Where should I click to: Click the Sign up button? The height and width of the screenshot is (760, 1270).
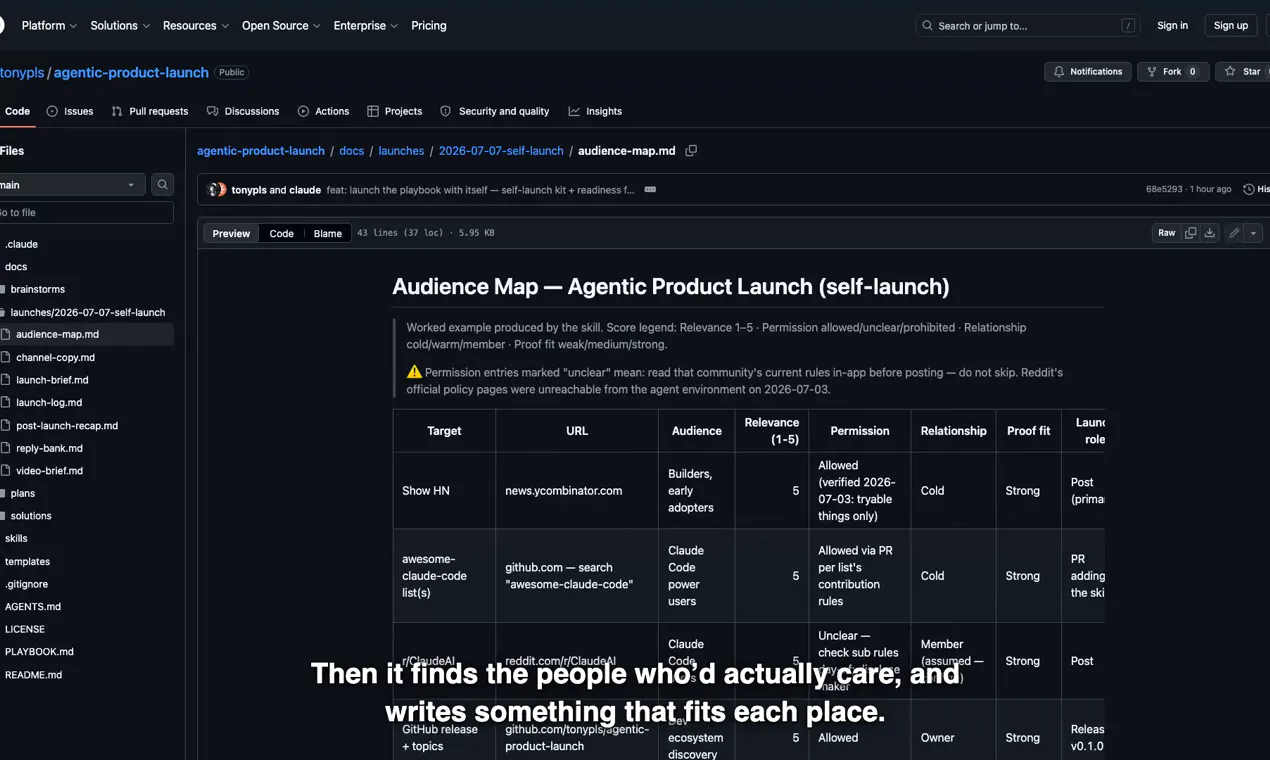coord(1230,26)
